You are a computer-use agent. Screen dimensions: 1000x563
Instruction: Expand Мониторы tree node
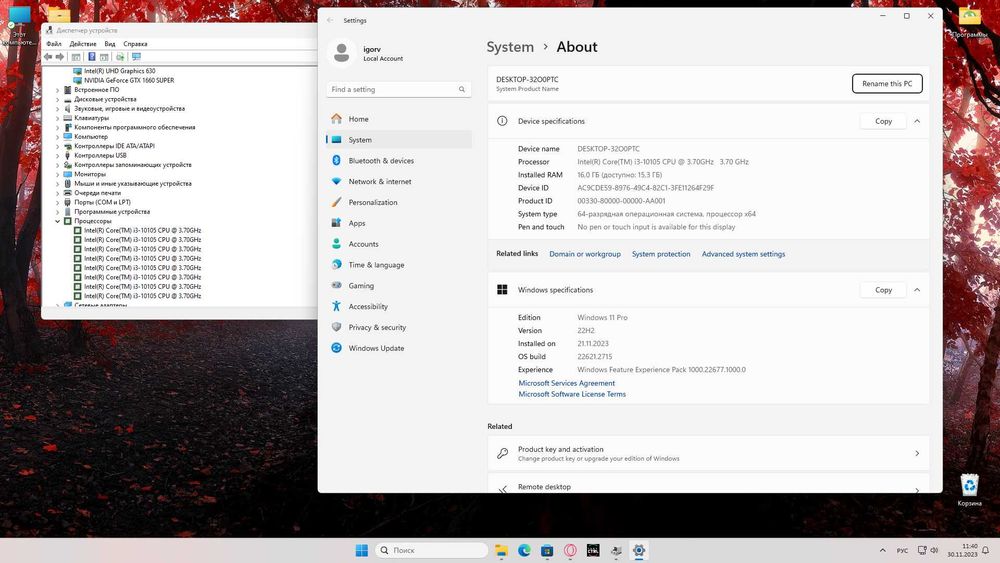(57, 174)
